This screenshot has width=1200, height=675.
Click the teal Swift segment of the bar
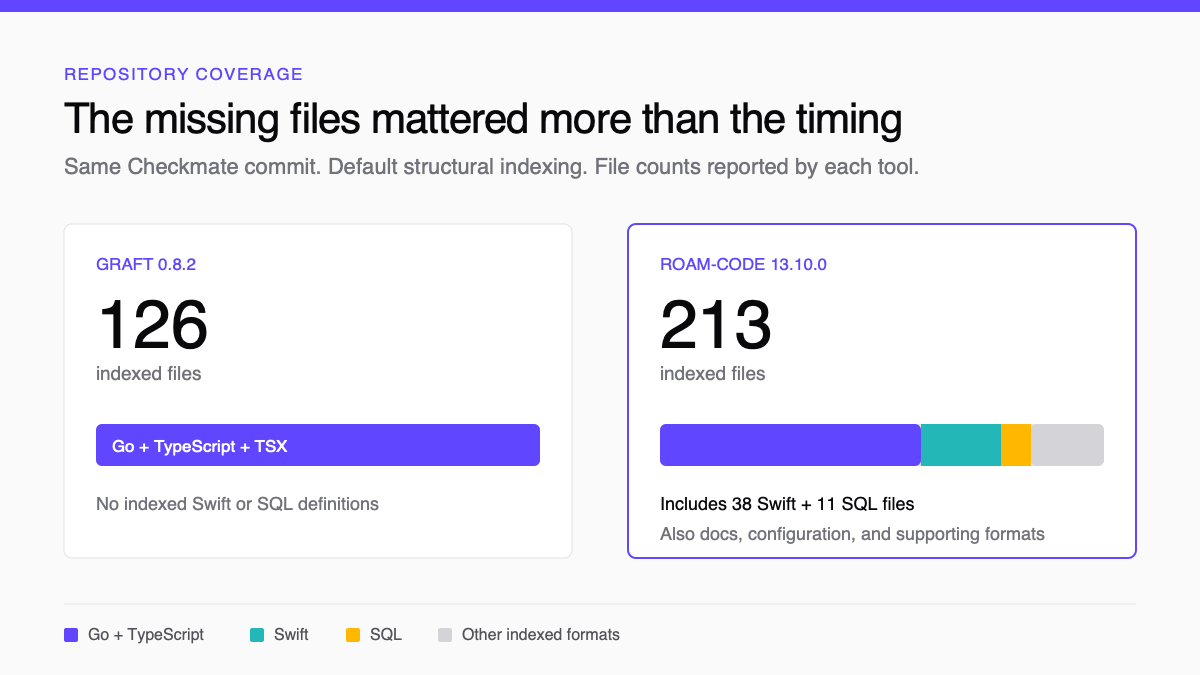961,445
